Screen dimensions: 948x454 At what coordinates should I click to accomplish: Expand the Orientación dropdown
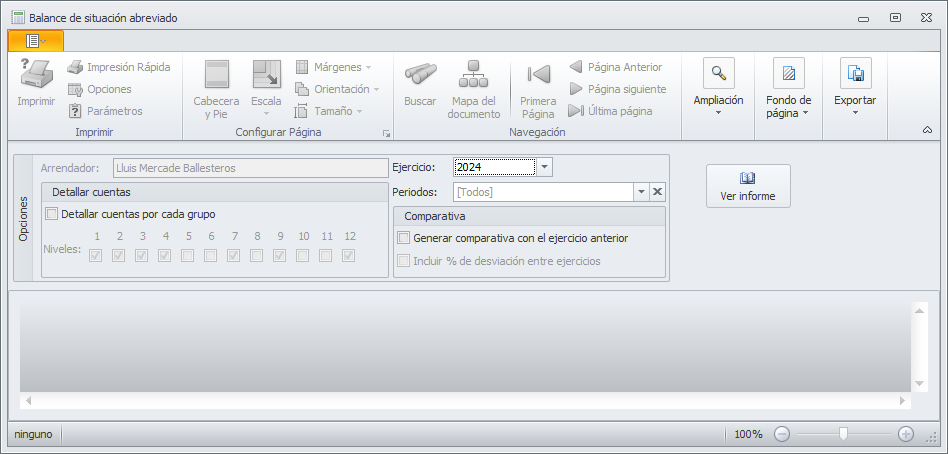[376, 89]
